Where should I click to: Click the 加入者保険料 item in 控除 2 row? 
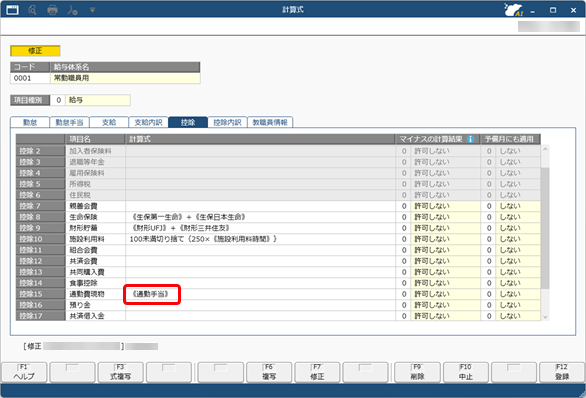click(x=95, y=151)
